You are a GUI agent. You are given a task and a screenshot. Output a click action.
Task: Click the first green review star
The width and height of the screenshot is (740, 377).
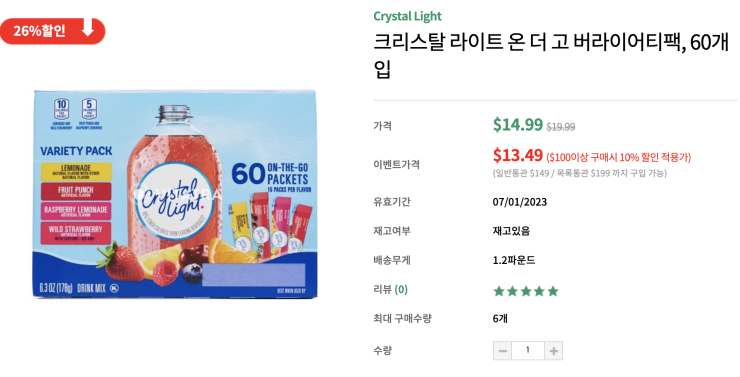499,291
